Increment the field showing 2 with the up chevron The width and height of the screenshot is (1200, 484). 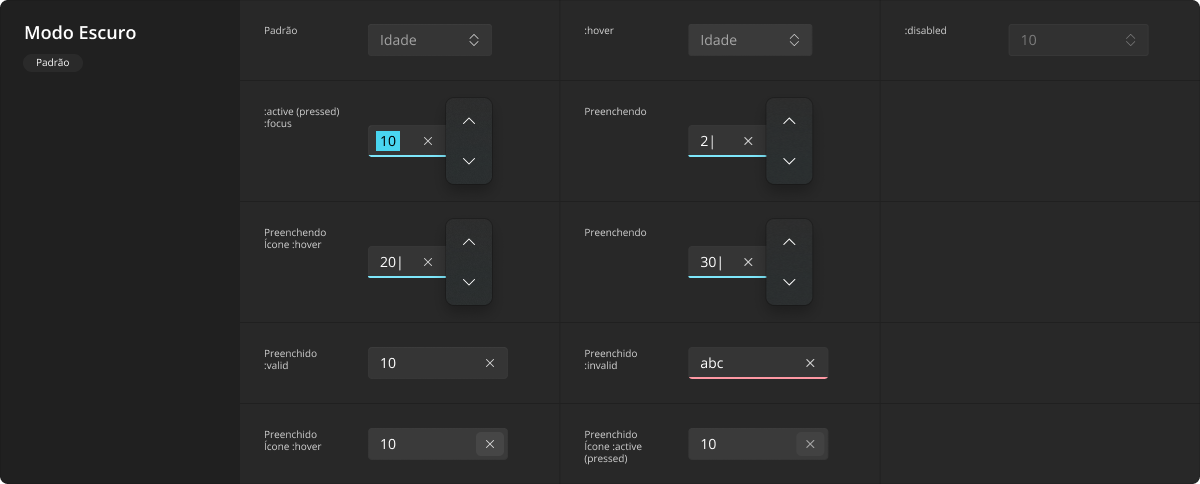point(789,121)
